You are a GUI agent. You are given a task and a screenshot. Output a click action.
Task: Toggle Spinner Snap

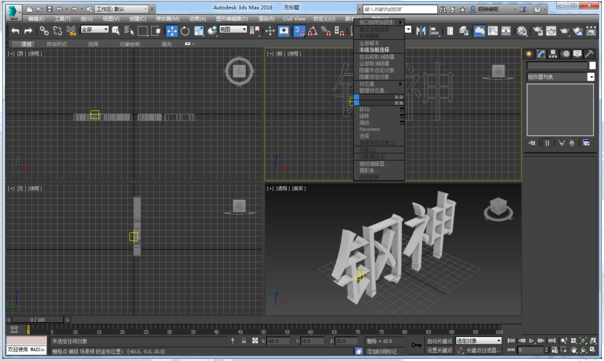pos(339,31)
